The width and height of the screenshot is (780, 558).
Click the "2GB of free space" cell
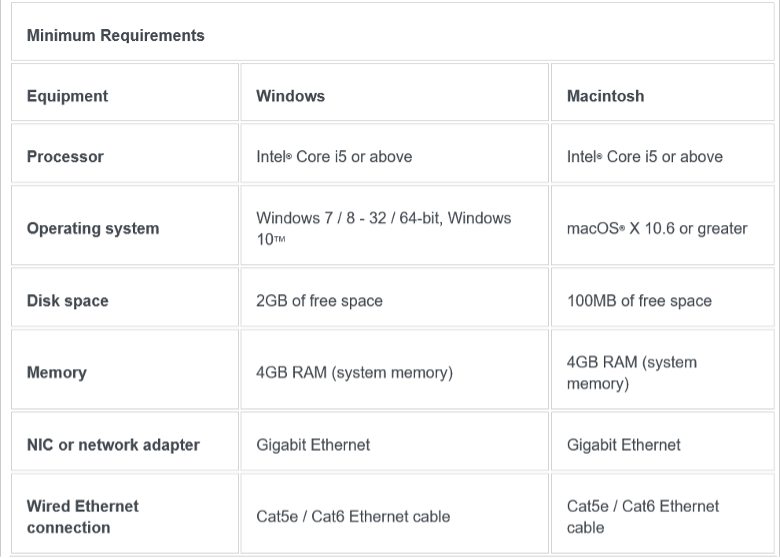(x=319, y=300)
